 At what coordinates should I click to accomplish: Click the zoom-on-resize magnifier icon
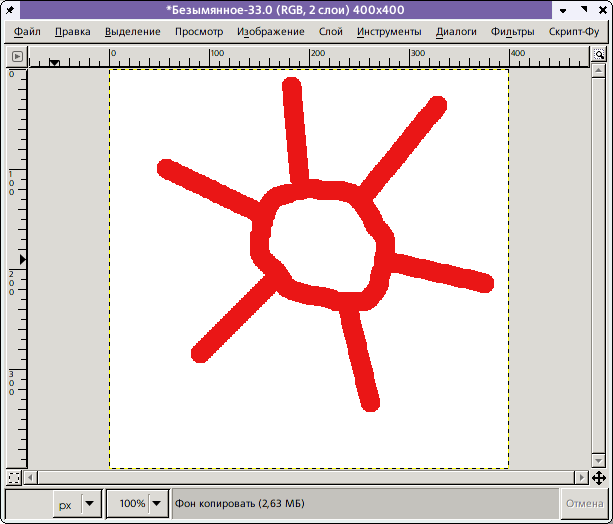point(599,56)
